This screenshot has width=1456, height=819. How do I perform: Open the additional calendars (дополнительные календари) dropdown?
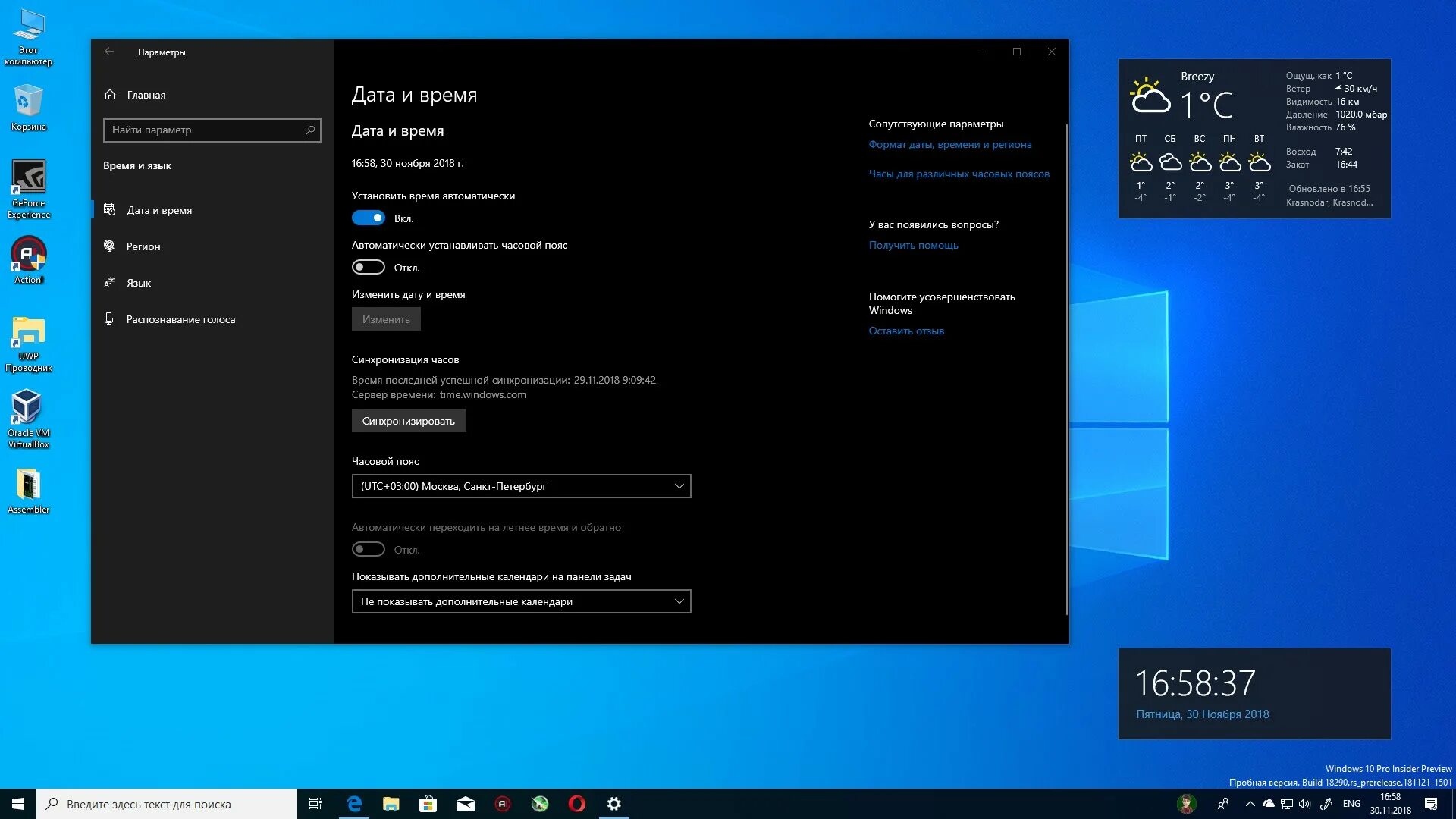pyautogui.click(x=521, y=601)
